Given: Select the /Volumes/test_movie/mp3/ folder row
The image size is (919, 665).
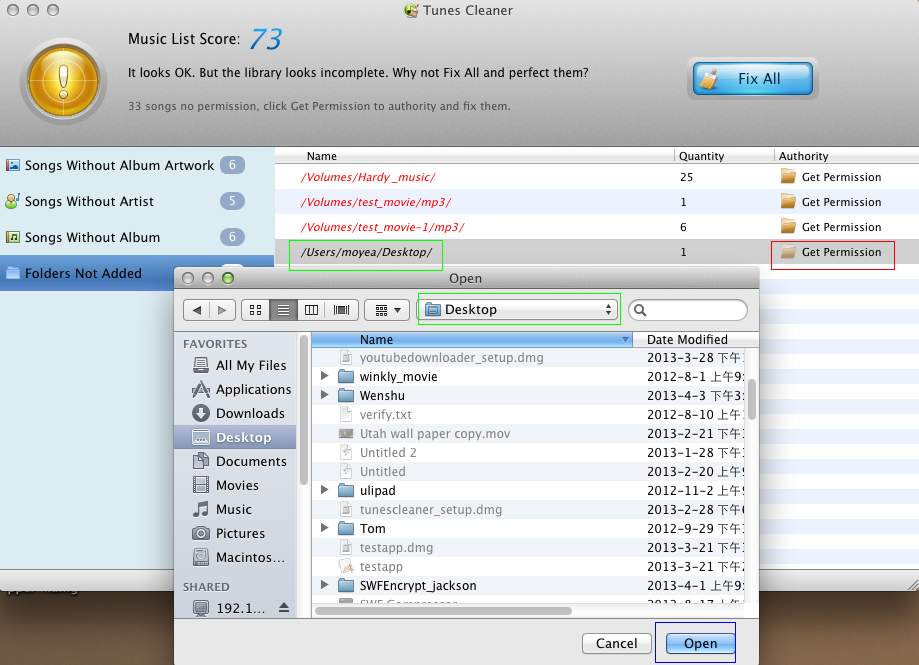Looking at the screenshot, I should point(597,202).
